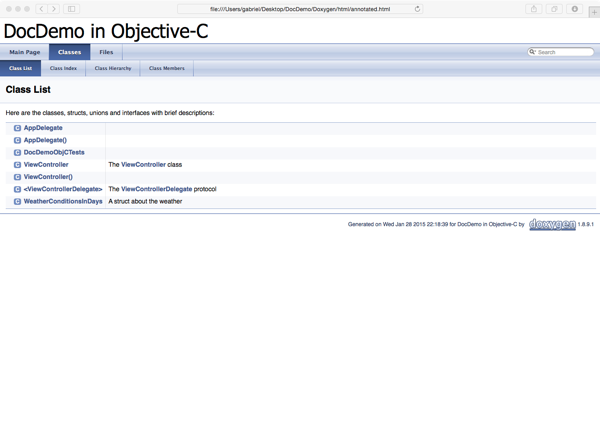Click the new tab plus button
Image resolution: width=600 pixels, height=430 pixels.
click(x=594, y=11)
